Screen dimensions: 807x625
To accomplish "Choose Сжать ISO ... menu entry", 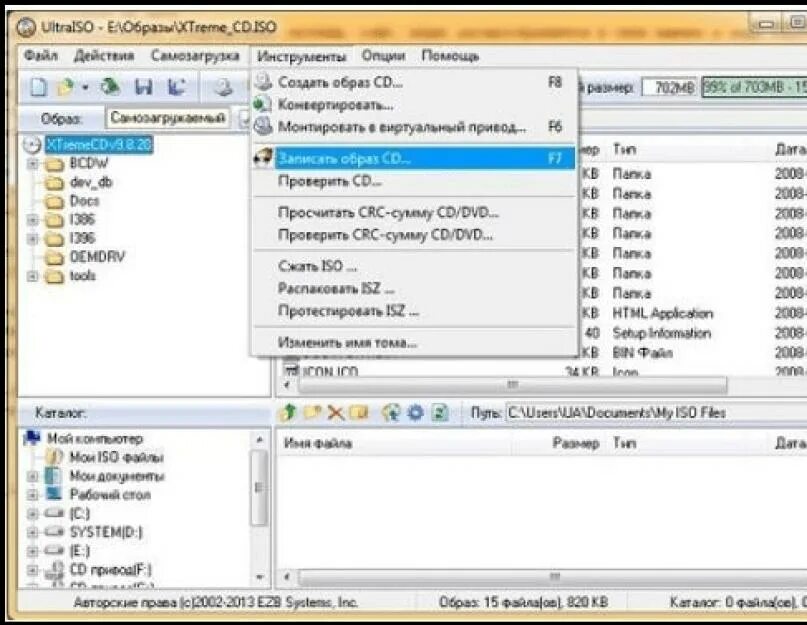I will pos(415,266).
